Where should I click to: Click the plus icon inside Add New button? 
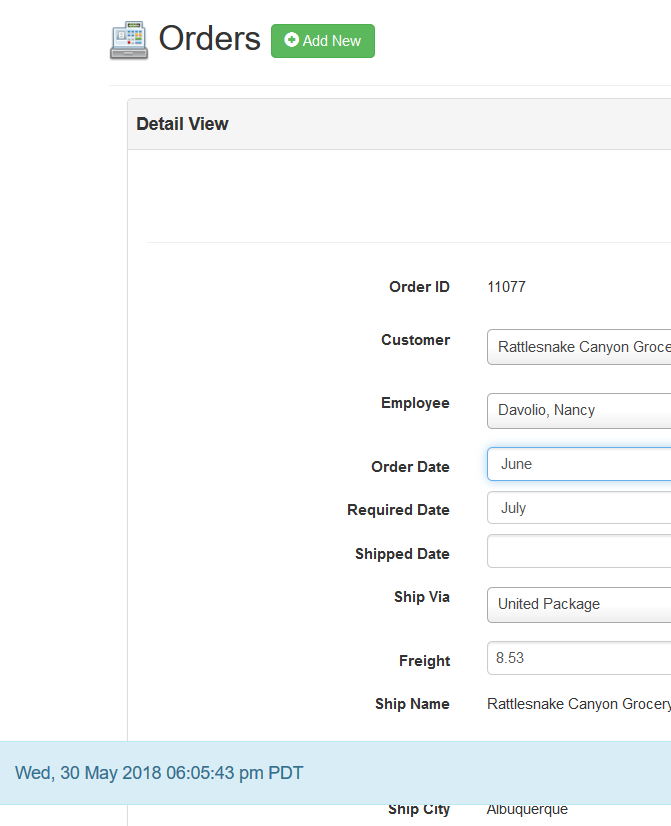[x=290, y=42]
